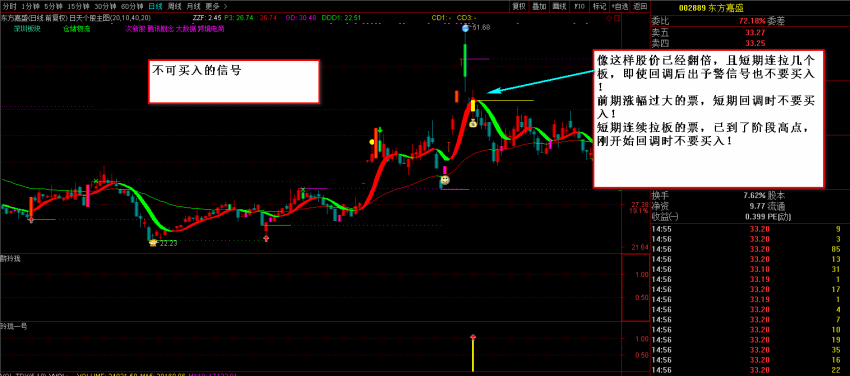Click the smiley face signal marker
The image size is (850, 376).
[x=445, y=179]
